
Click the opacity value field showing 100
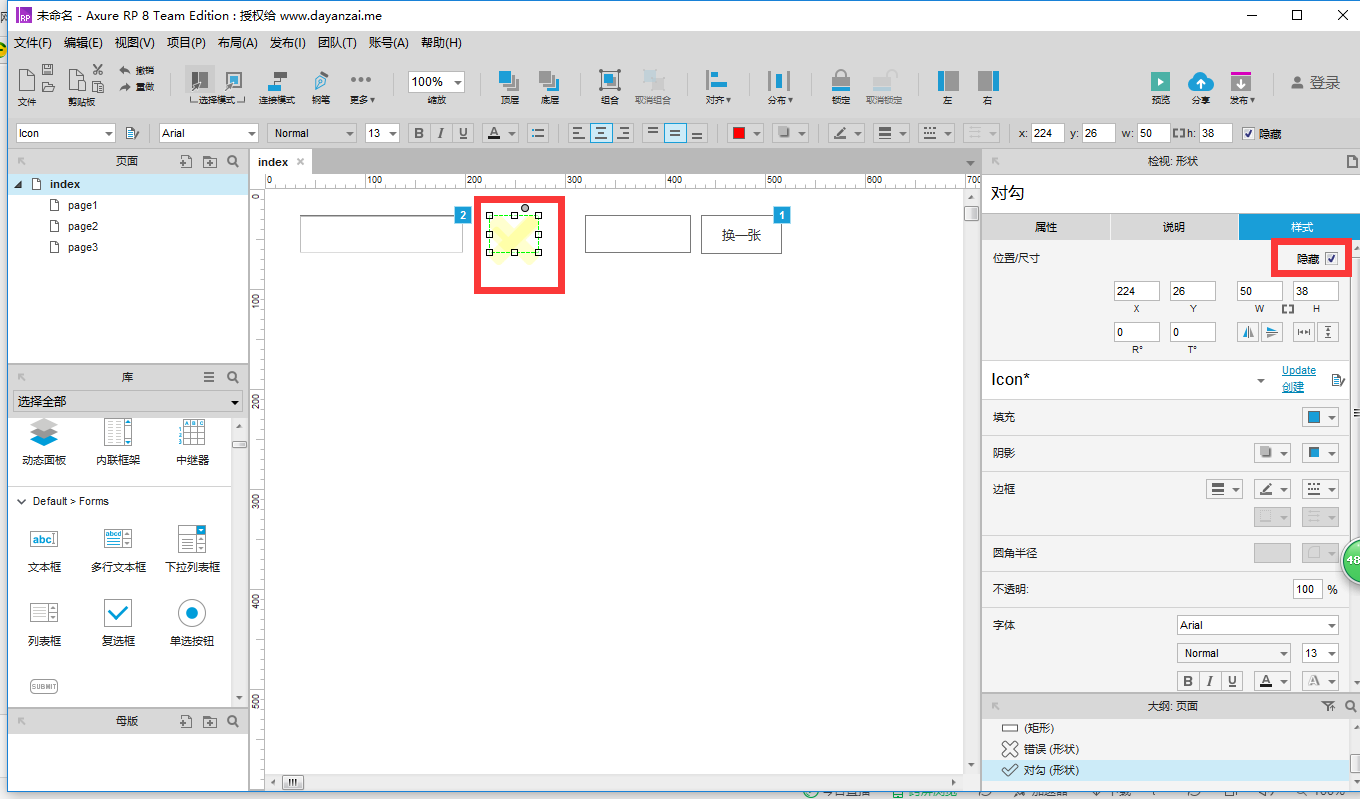coord(1307,589)
